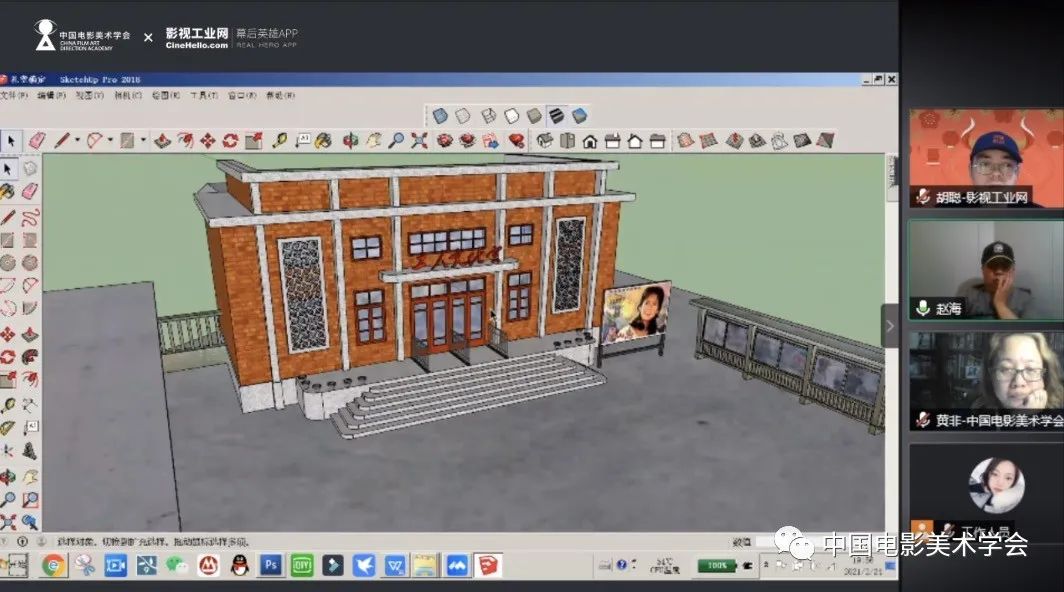Collapse the participant panel using the chevron arrow

(x=890, y=325)
